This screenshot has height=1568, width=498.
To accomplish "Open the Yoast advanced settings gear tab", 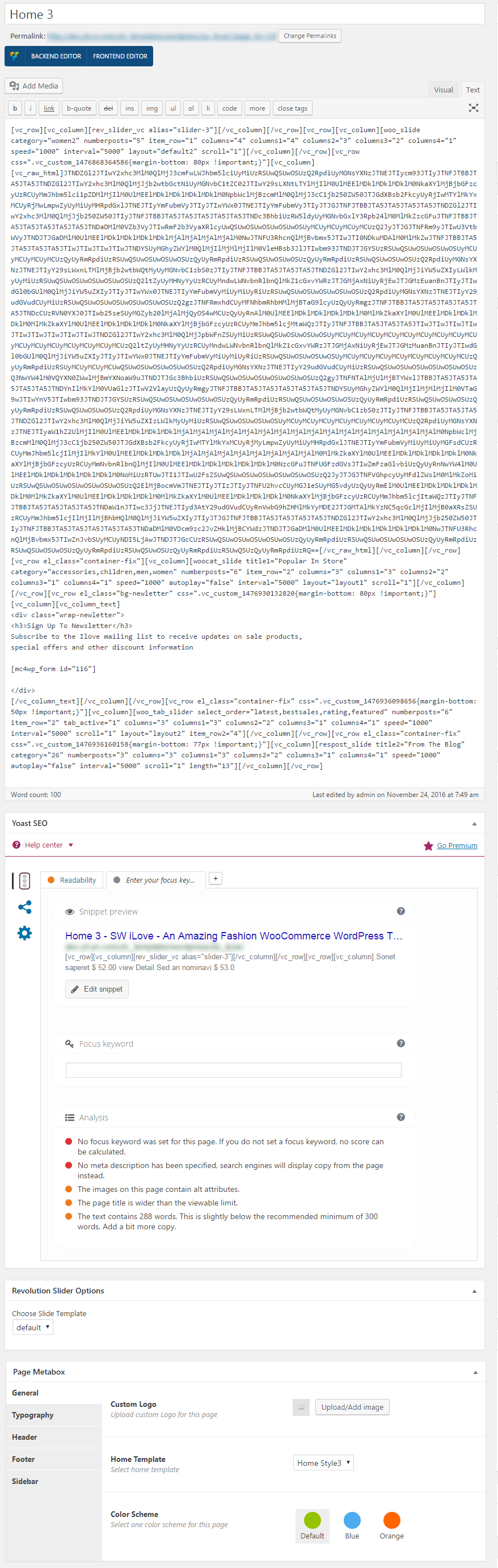I will click(24, 933).
